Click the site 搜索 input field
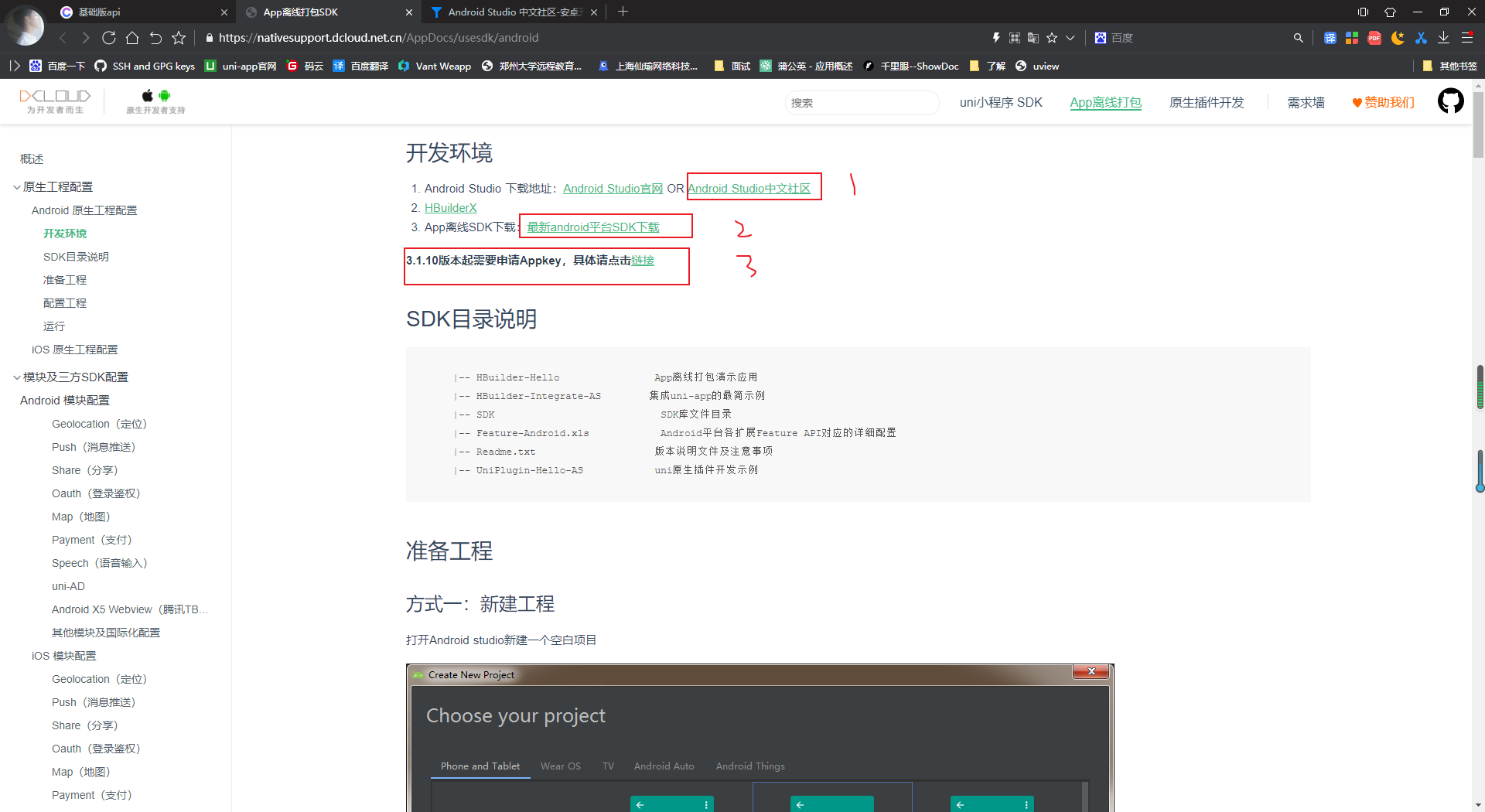Viewport: 1485px width, 812px height. (862, 103)
